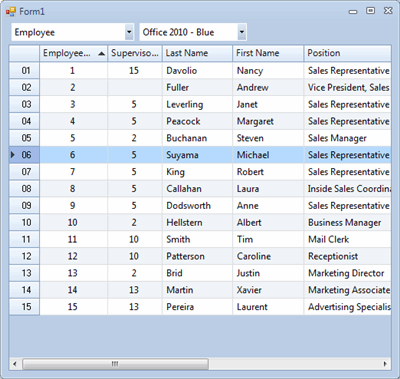Image resolution: width=400 pixels, height=379 pixels.
Task: Open the Employee table dropdown
Action: point(129,32)
